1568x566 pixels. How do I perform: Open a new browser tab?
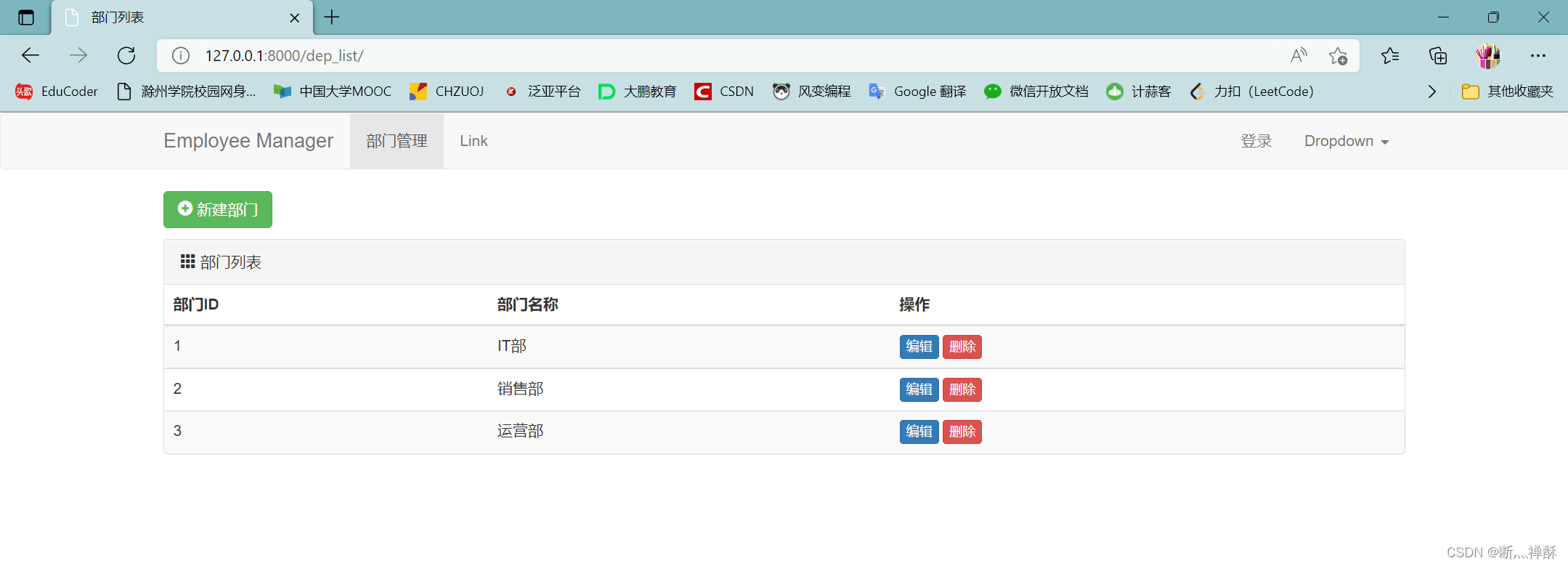pos(332,17)
